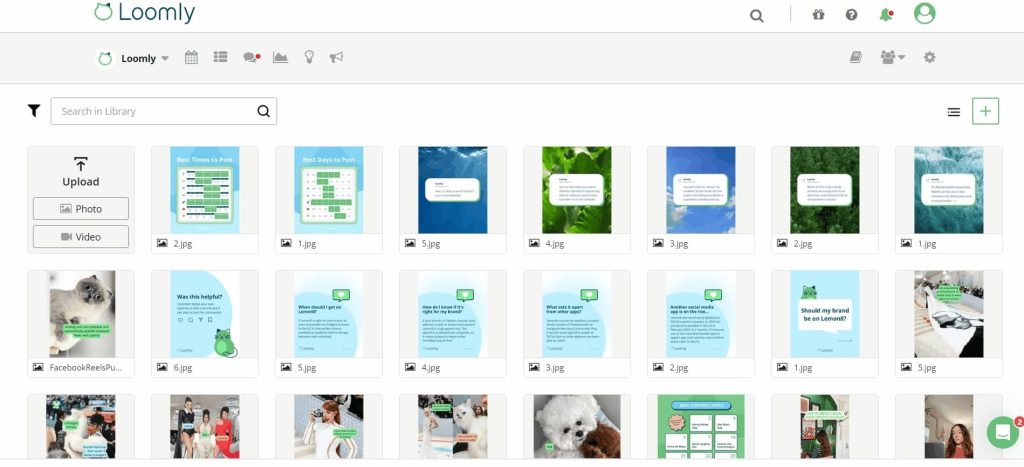Click the post ideas lightbulb icon

point(309,58)
